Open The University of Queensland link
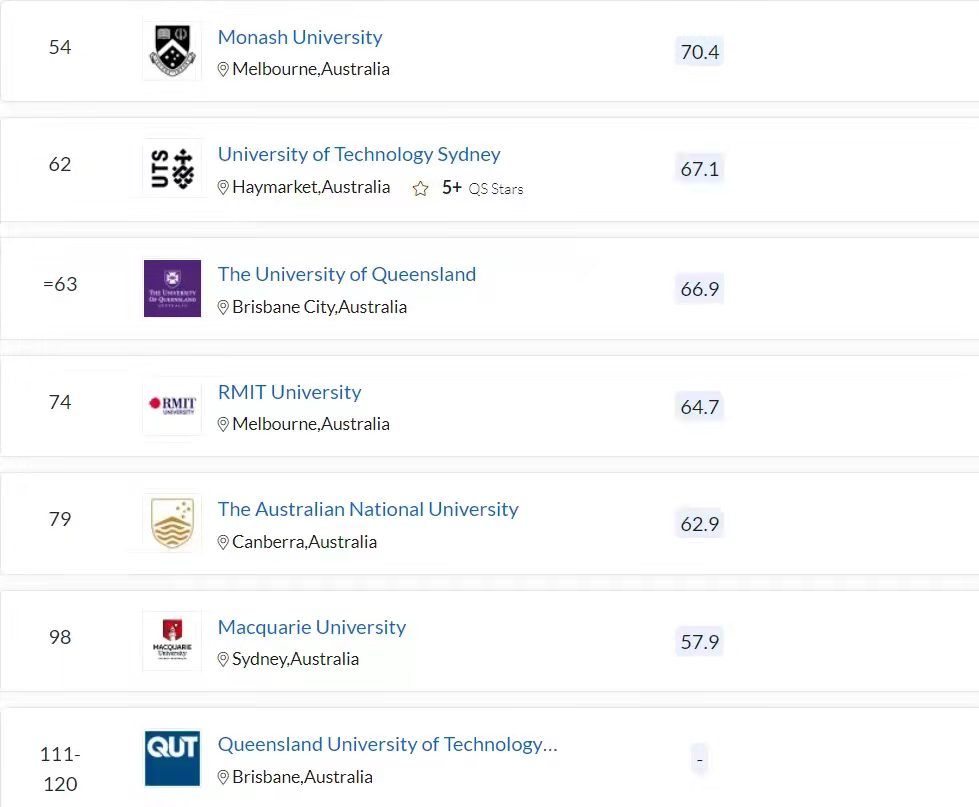 pyautogui.click(x=347, y=274)
